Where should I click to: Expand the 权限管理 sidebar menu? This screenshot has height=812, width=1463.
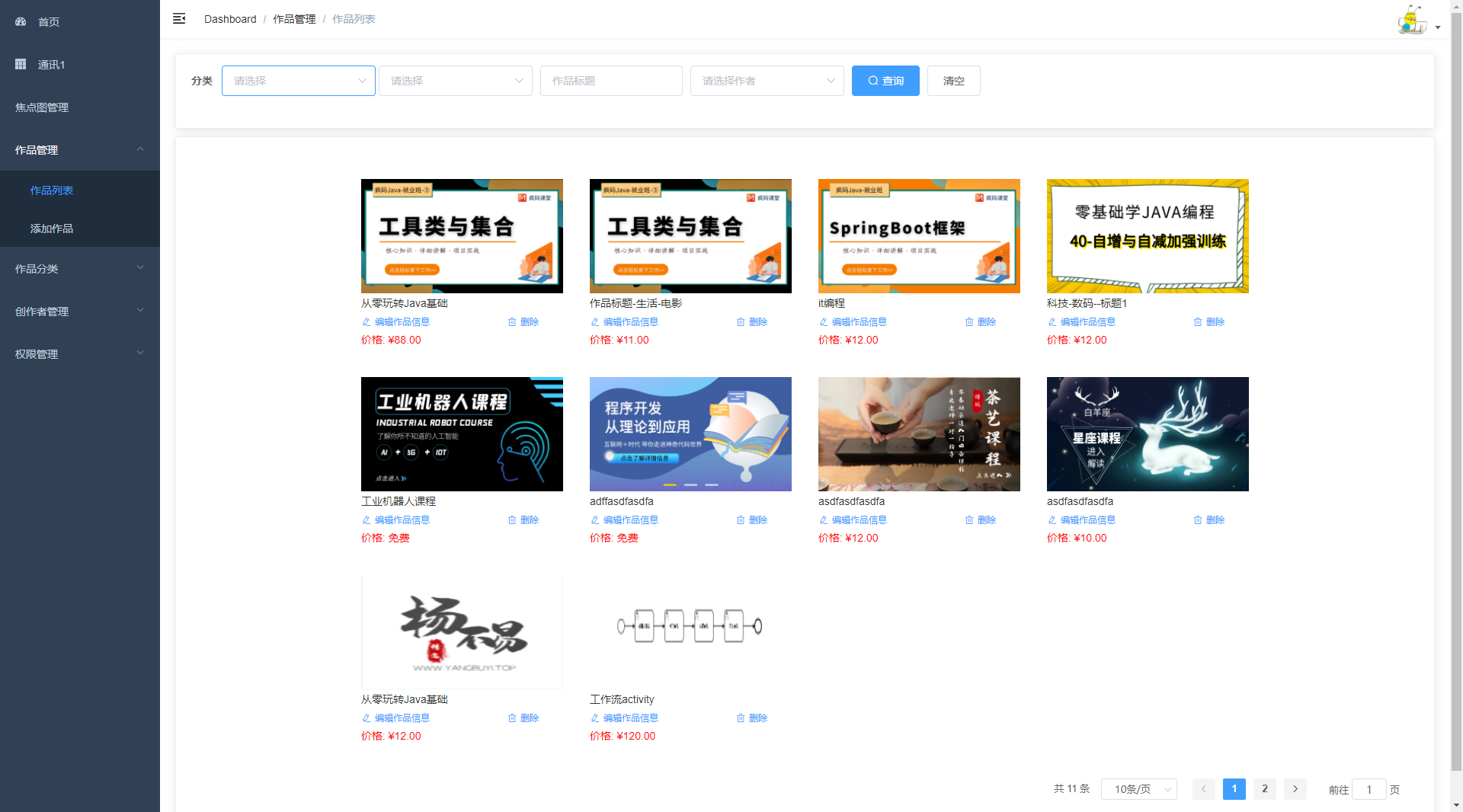80,353
